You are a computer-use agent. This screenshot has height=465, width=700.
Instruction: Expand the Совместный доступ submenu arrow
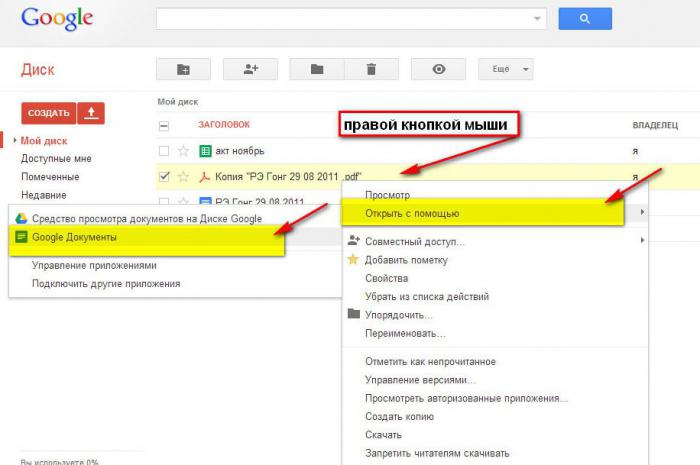point(642,241)
